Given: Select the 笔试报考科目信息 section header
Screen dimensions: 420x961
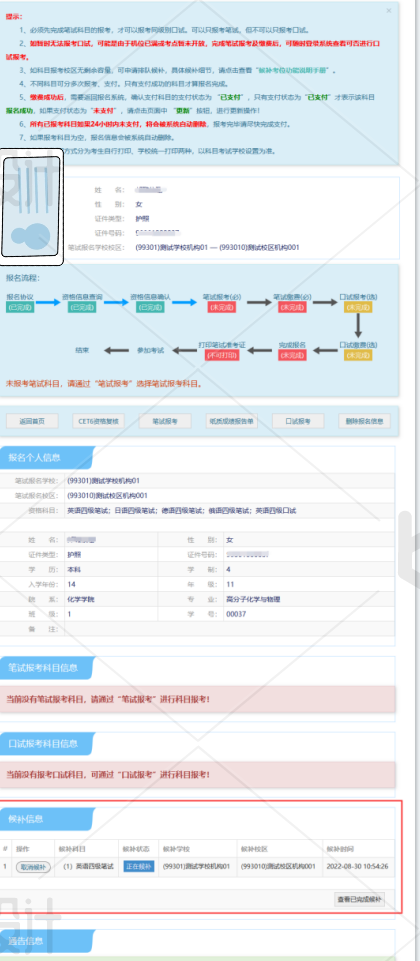Looking at the screenshot, I should (x=48, y=668).
